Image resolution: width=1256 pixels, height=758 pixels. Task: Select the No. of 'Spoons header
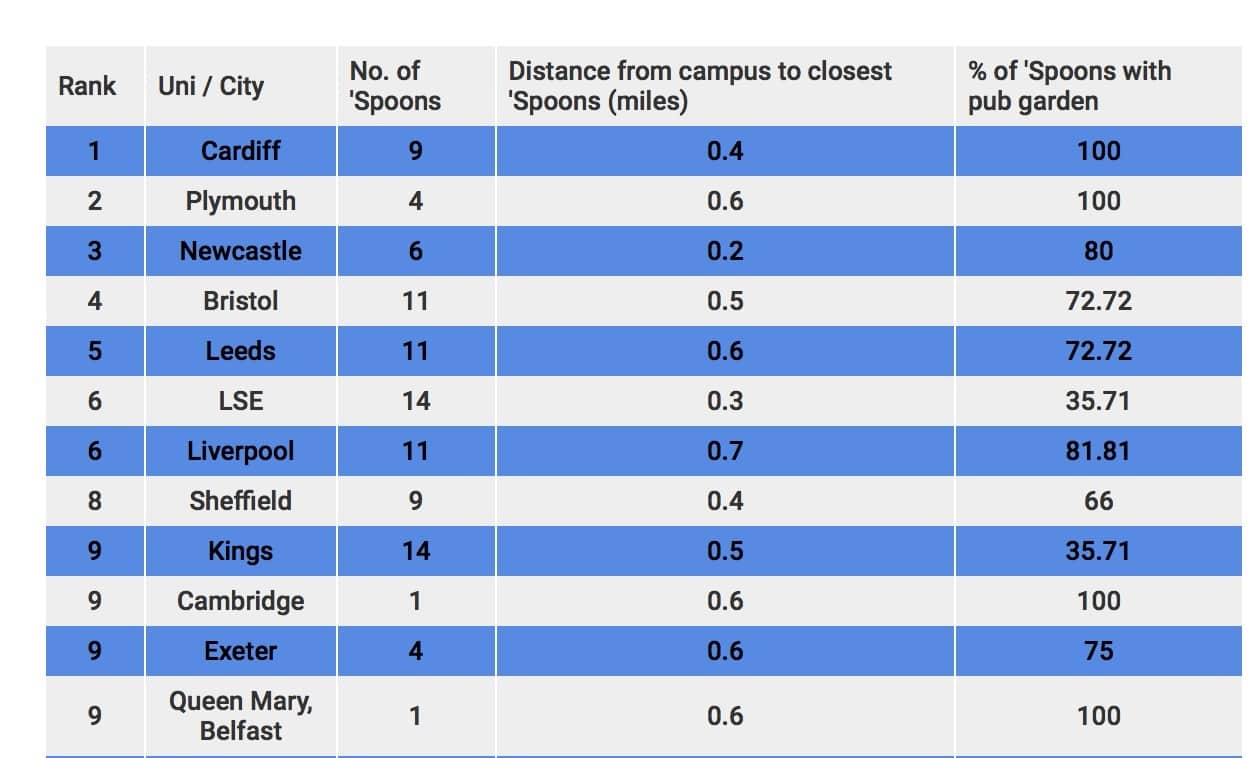[395, 86]
